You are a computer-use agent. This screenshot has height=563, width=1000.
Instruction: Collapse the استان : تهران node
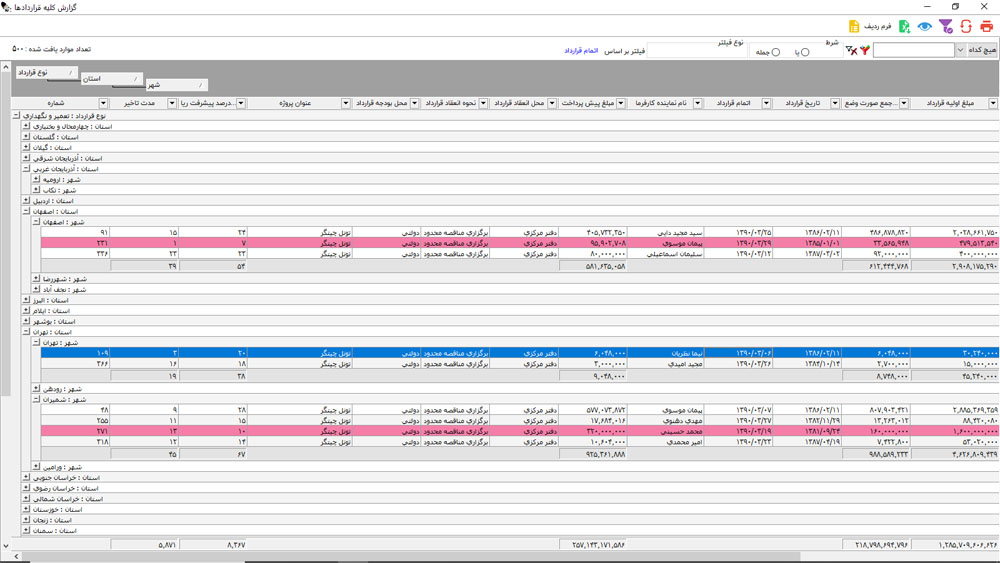[26, 332]
